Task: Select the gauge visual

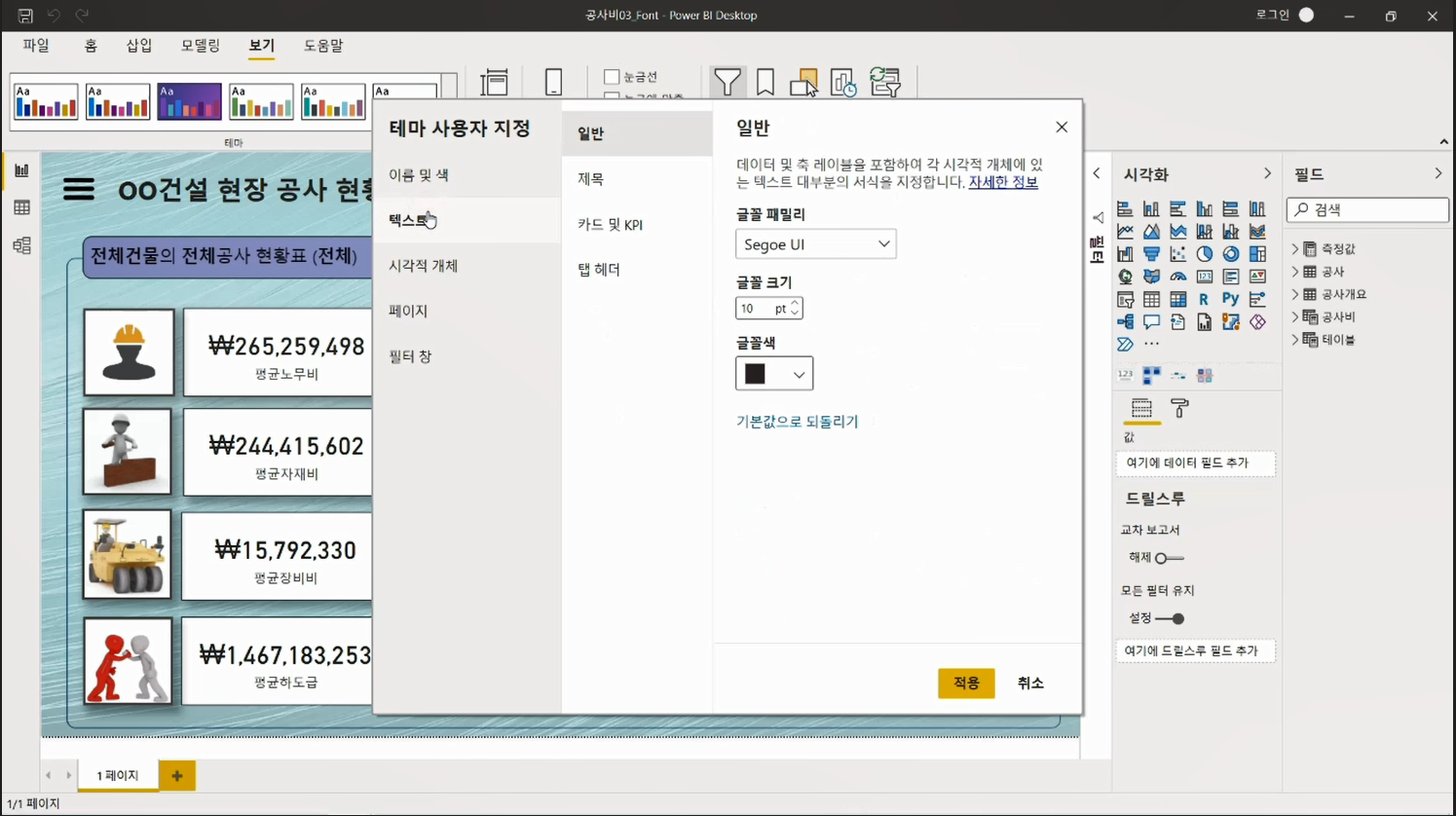Action: (x=1177, y=277)
